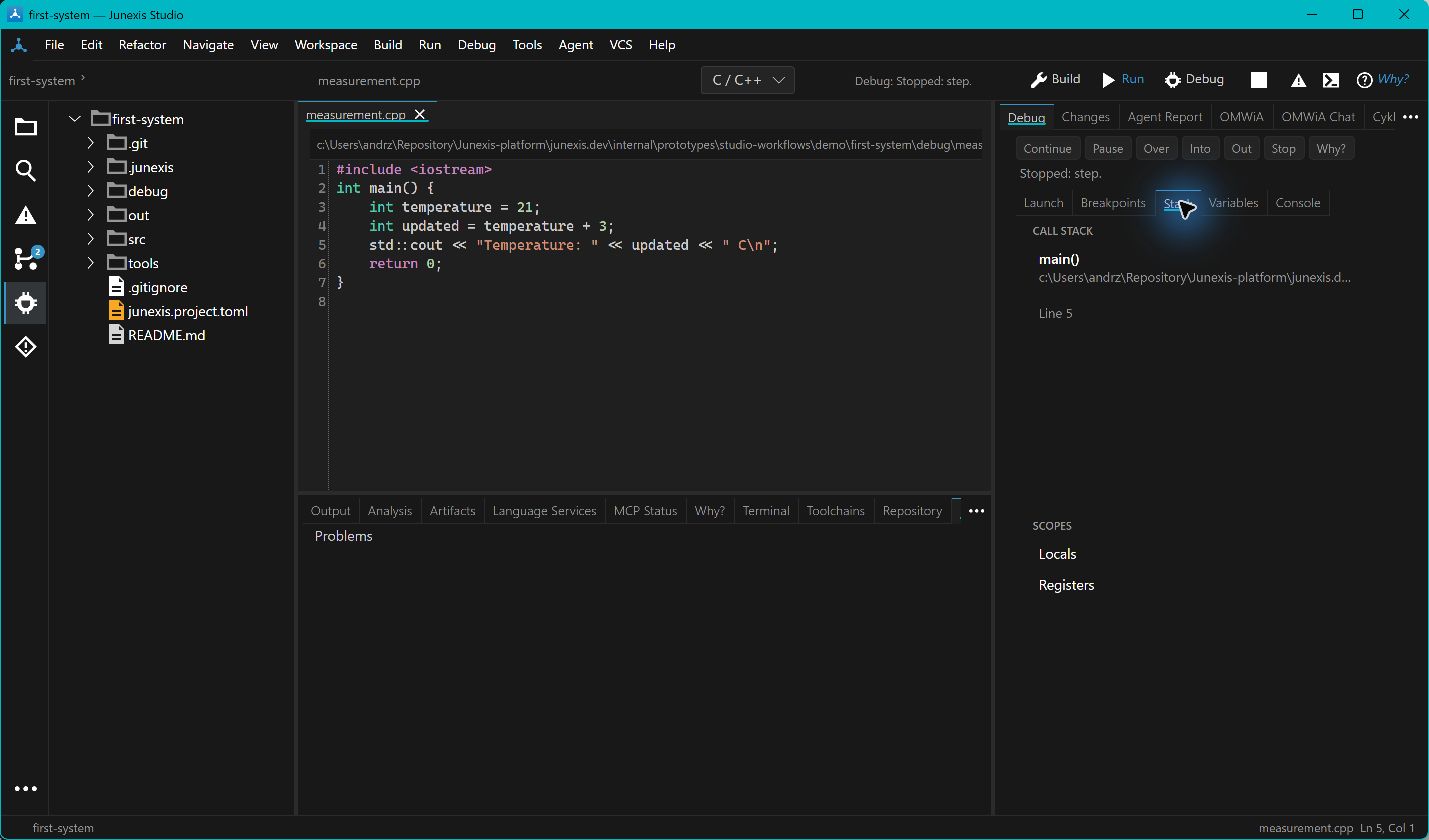The width and height of the screenshot is (1429, 840).
Task: Select the debug bug icon in the activity bar
Action: [26, 302]
